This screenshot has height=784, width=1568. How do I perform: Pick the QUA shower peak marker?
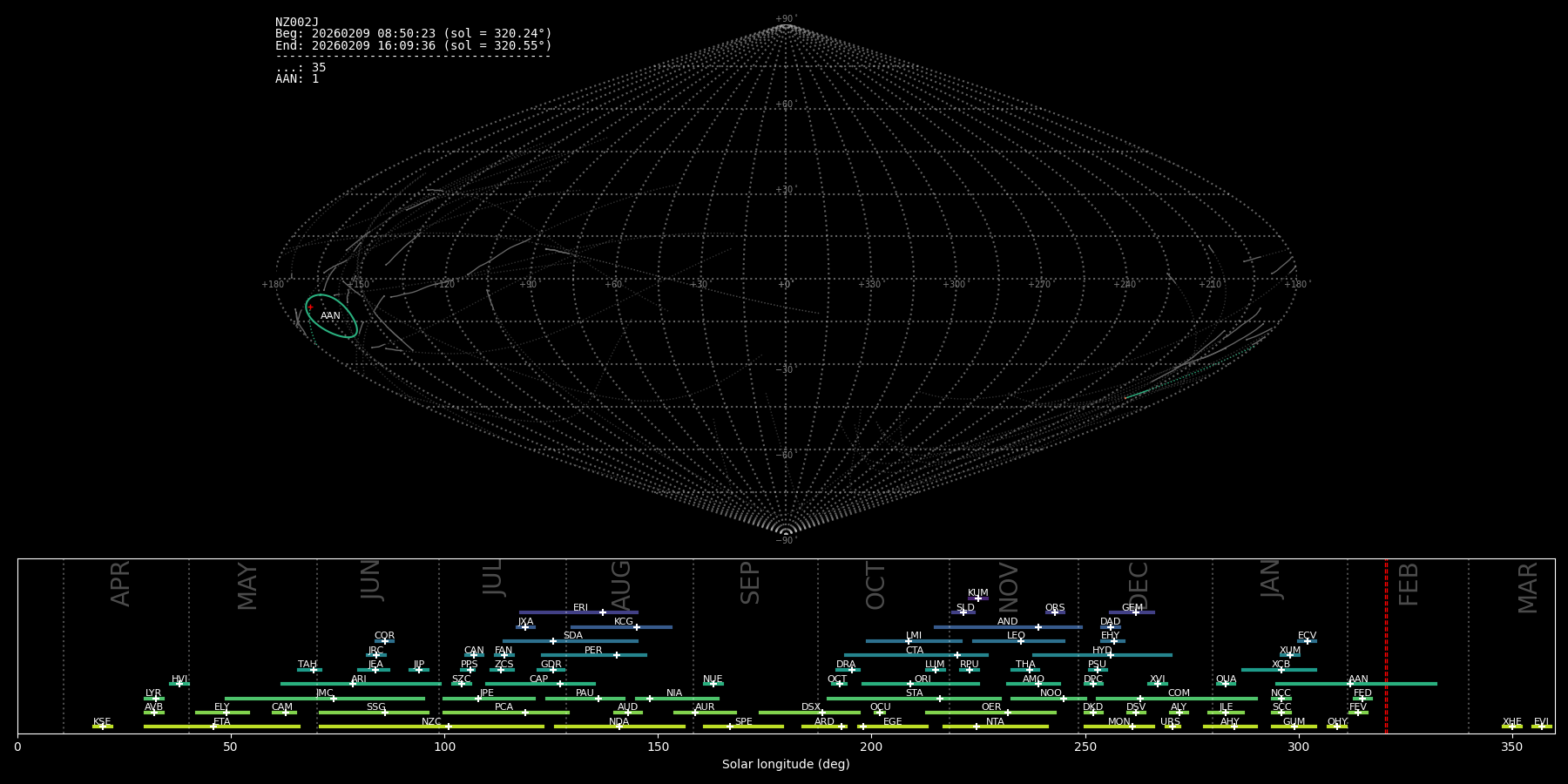[1225, 684]
